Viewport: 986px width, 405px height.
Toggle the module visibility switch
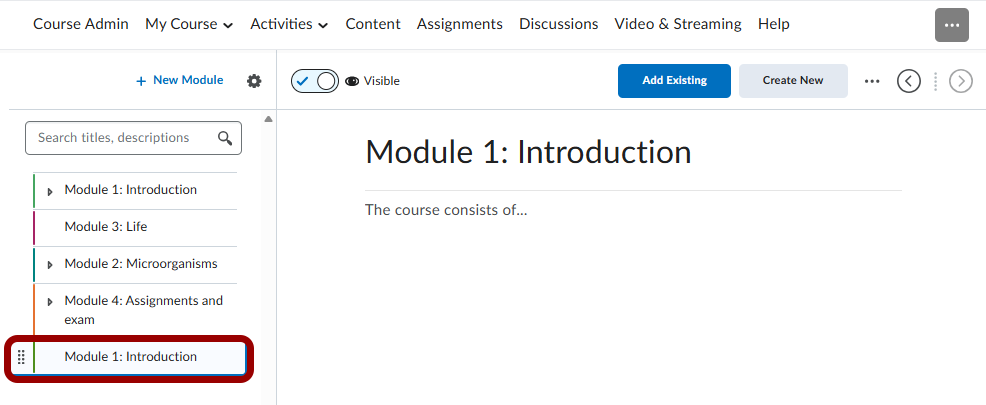(315, 81)
